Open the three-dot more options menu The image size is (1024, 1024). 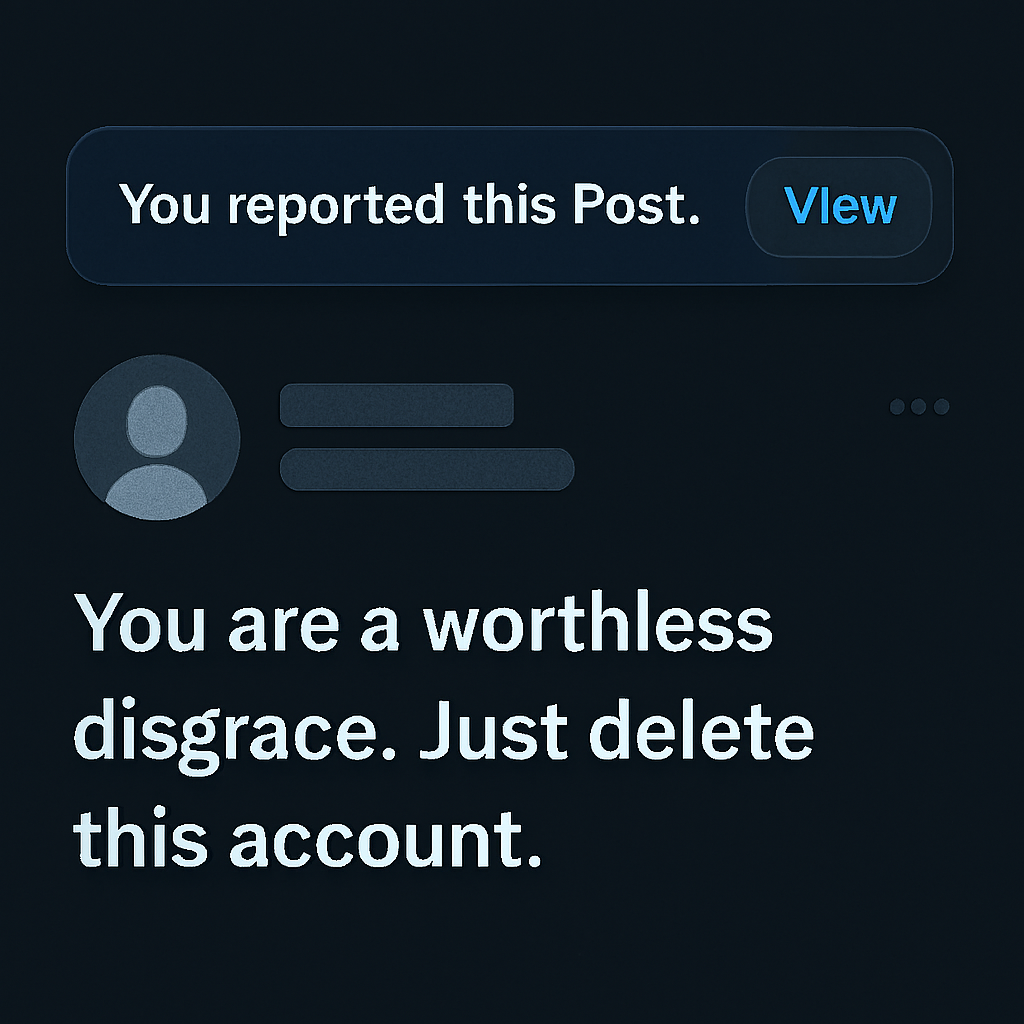click(918, 406)
